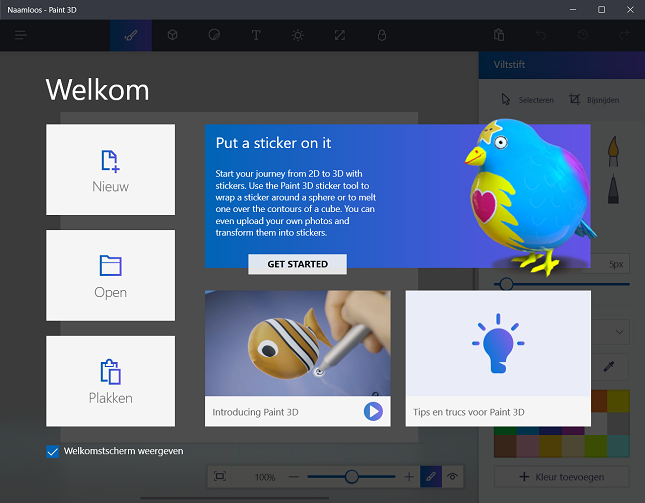Select the Brushes tool tab
645x503 pixels.
(131, 35)
